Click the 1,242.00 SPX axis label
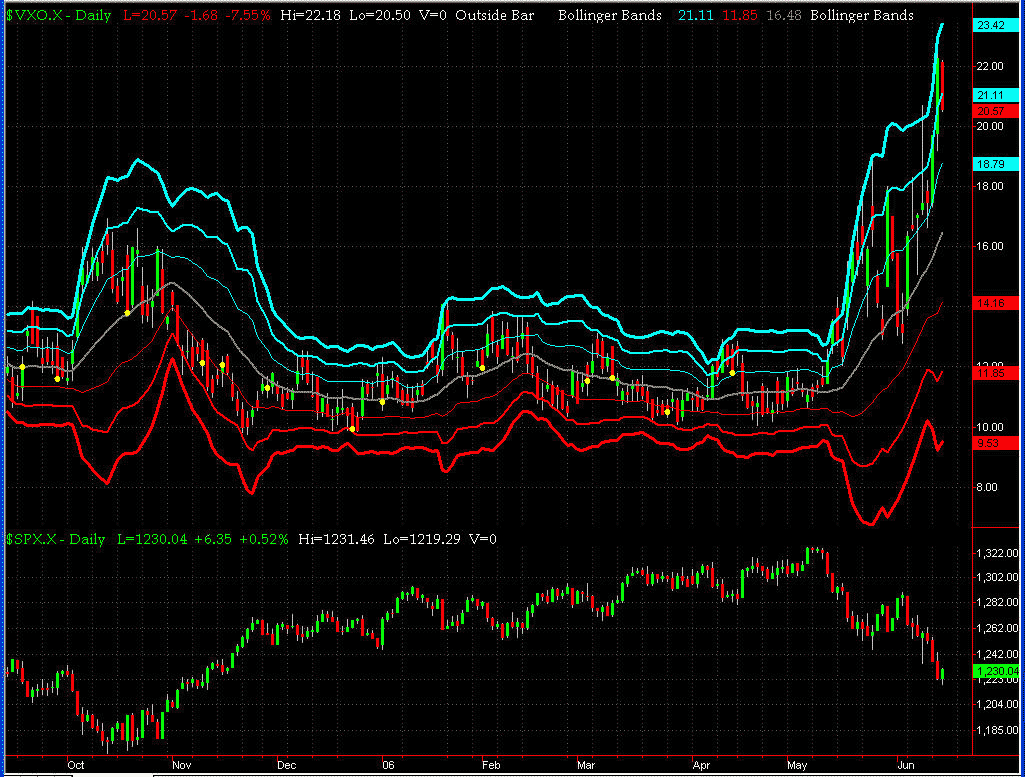This screenshot has width=1025, height=777. [x=997, y=654]
